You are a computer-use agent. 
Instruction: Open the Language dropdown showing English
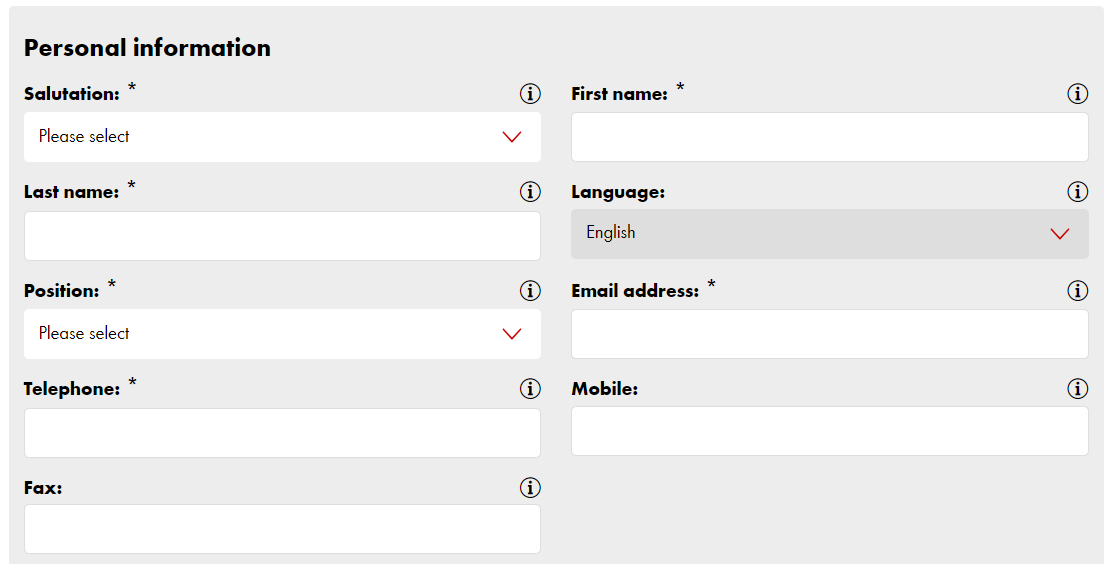click(x=830, y=233)
